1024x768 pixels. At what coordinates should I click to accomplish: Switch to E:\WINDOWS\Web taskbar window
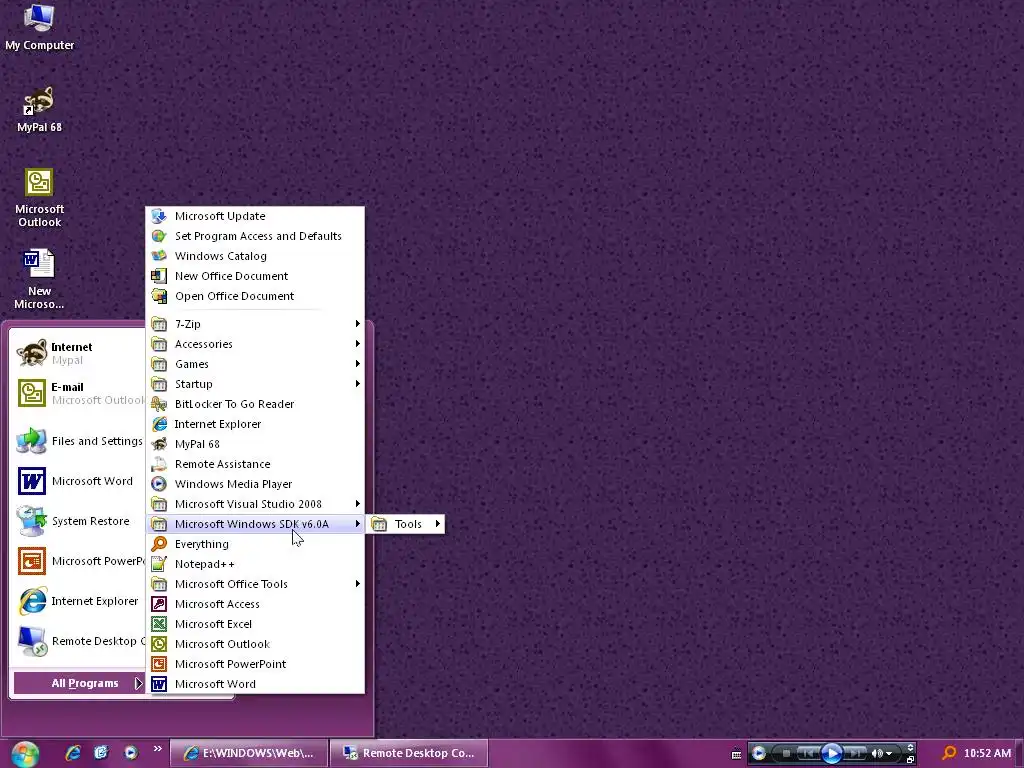249,753
